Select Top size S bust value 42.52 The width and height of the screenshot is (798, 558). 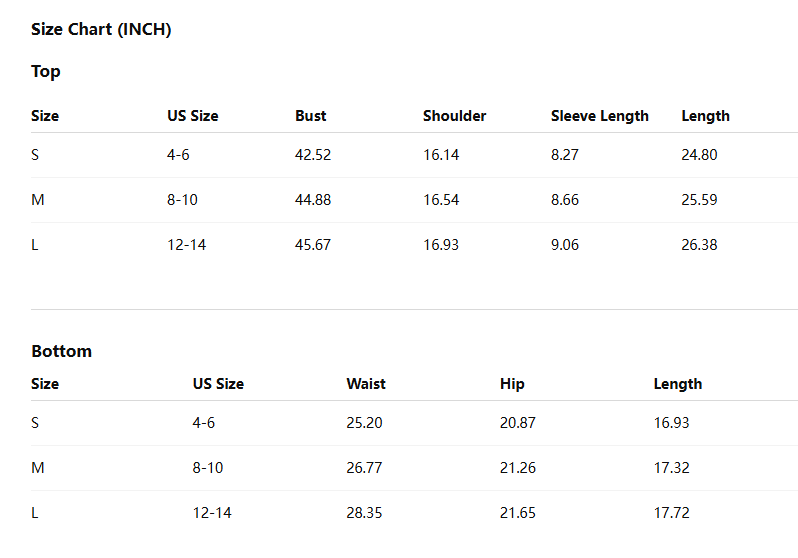[313, 155]
